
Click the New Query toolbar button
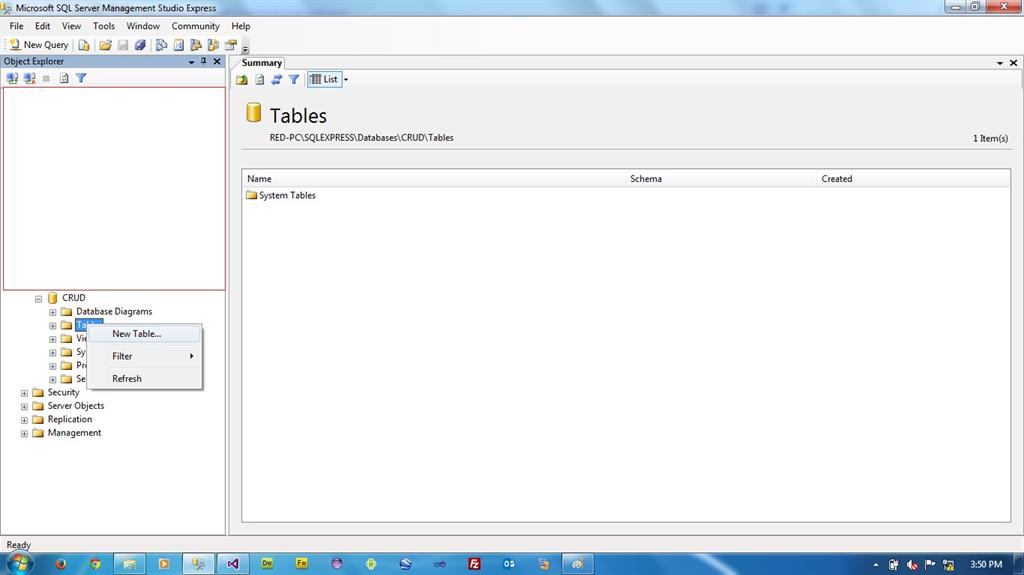point(39,44)
